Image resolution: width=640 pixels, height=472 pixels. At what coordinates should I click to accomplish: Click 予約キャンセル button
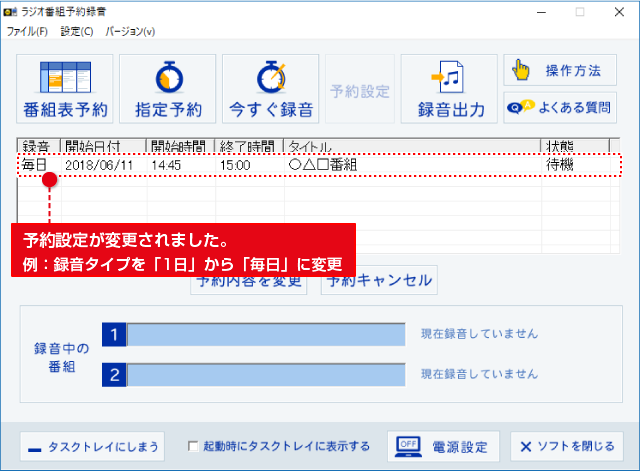(x=379, y=281)
